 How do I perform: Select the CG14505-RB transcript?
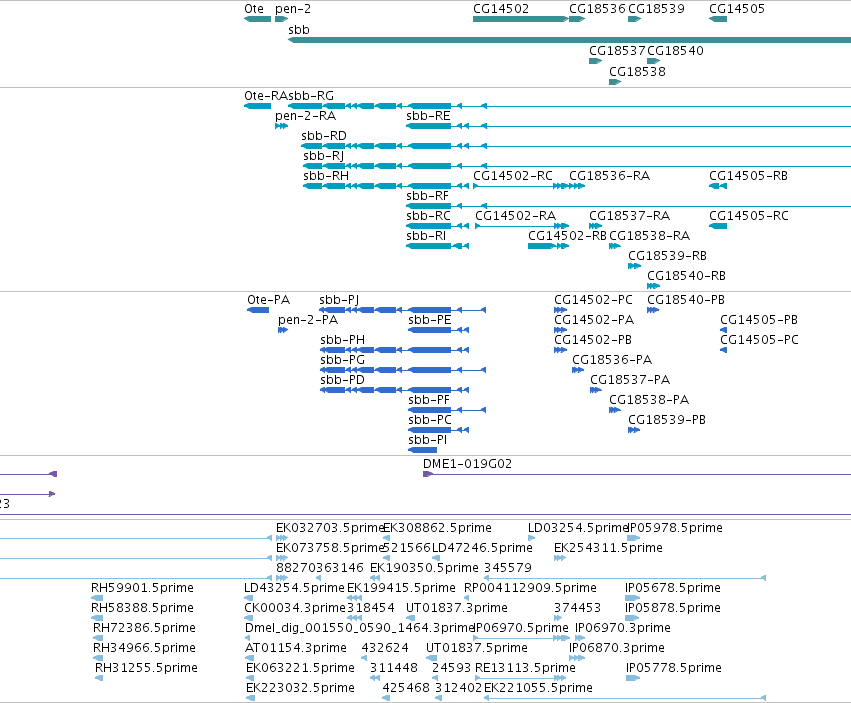(x=718, y=186)
